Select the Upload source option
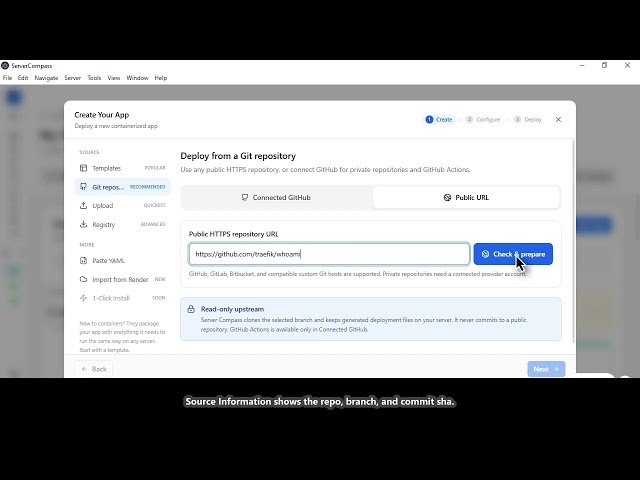The height and width of the screenshot is (480, 640). [x=122, y=206]
